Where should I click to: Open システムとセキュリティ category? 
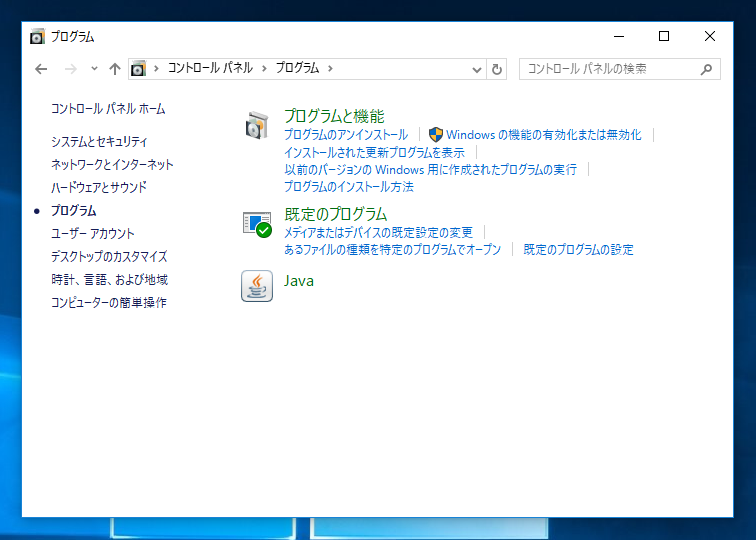coord(99,141)
